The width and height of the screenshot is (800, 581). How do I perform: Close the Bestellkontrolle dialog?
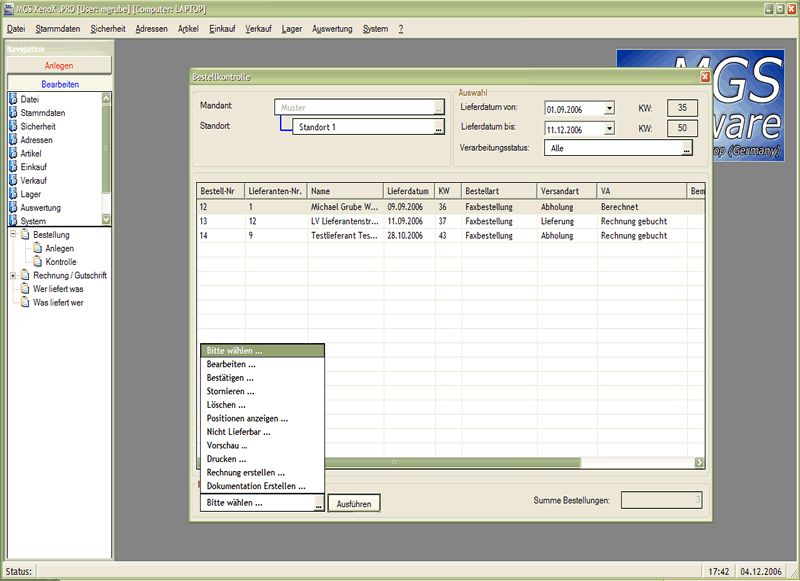click(x=705, y=77)
